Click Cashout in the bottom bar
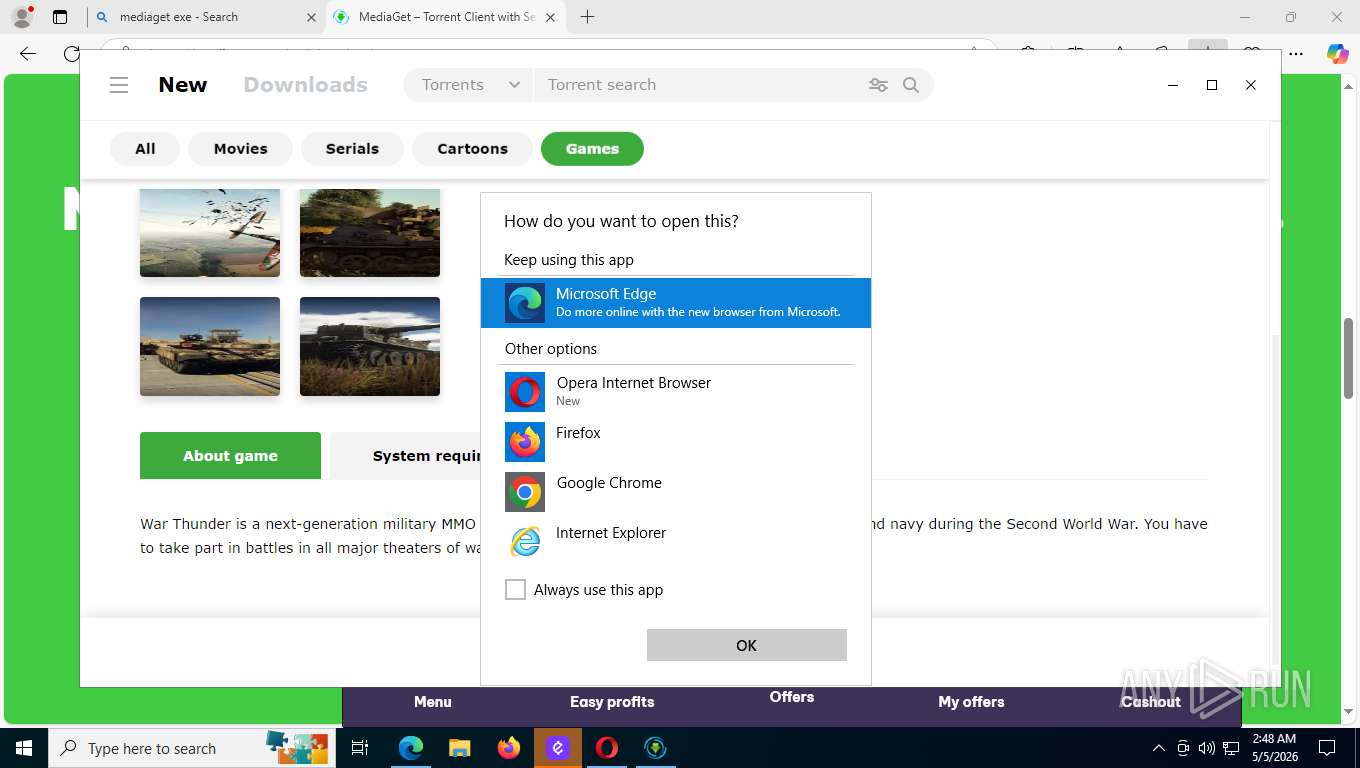The image size is (1360, 768). (x=1151, y=702)
